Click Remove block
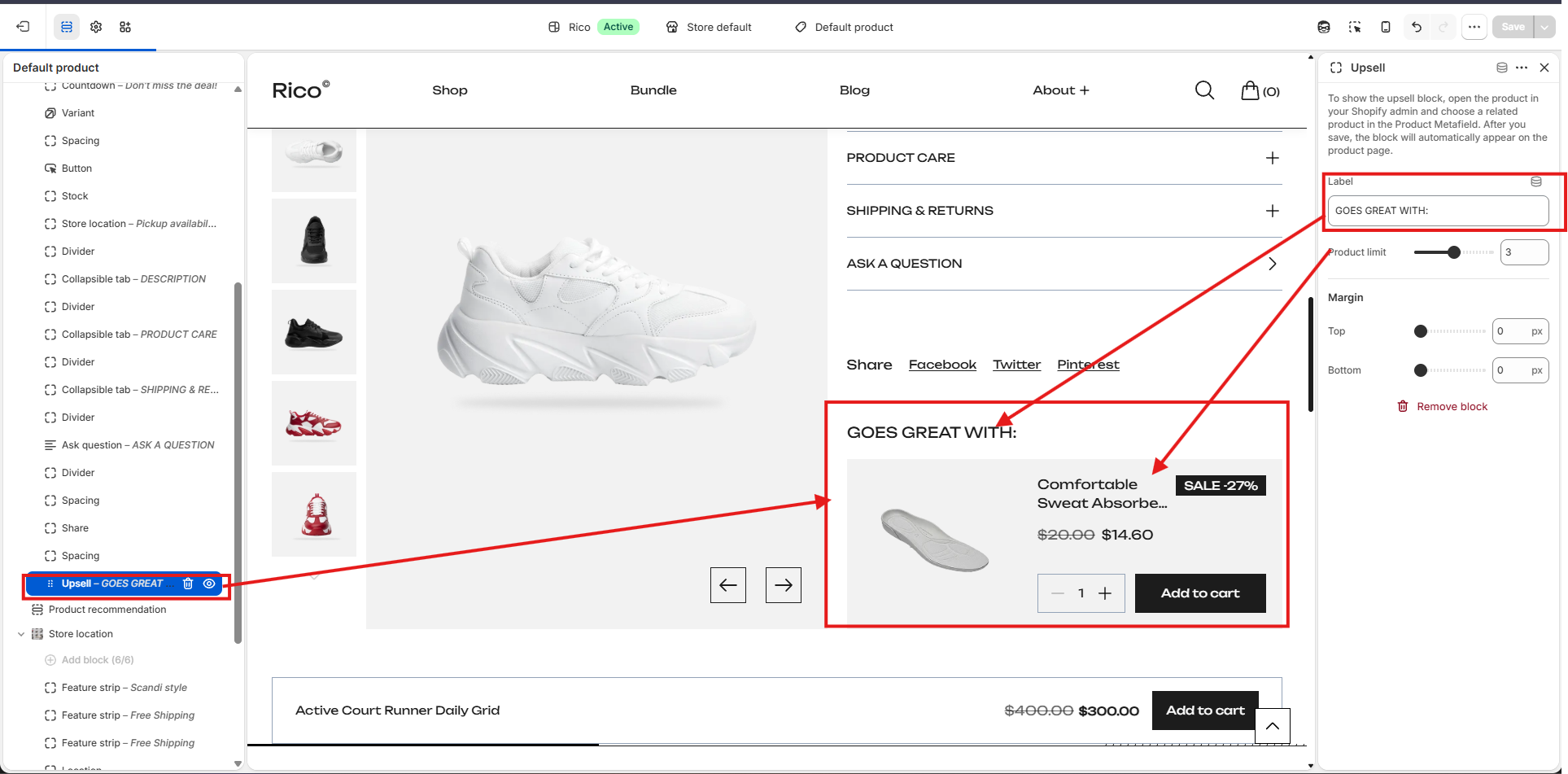Screen dimensions: 1568x774 point(1442,406)
